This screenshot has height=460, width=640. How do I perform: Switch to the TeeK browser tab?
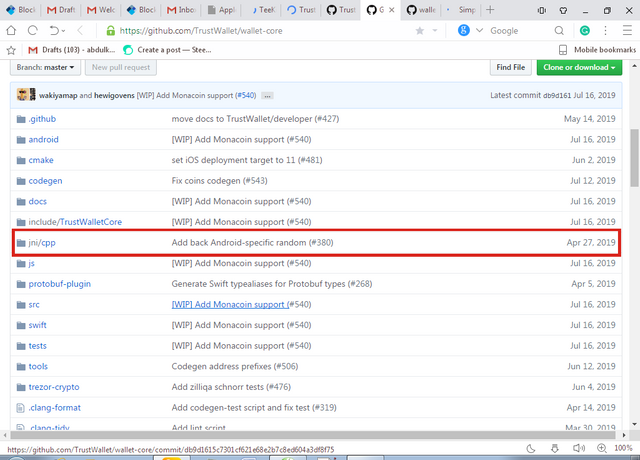pyautogui.click(x=261, y=10)
